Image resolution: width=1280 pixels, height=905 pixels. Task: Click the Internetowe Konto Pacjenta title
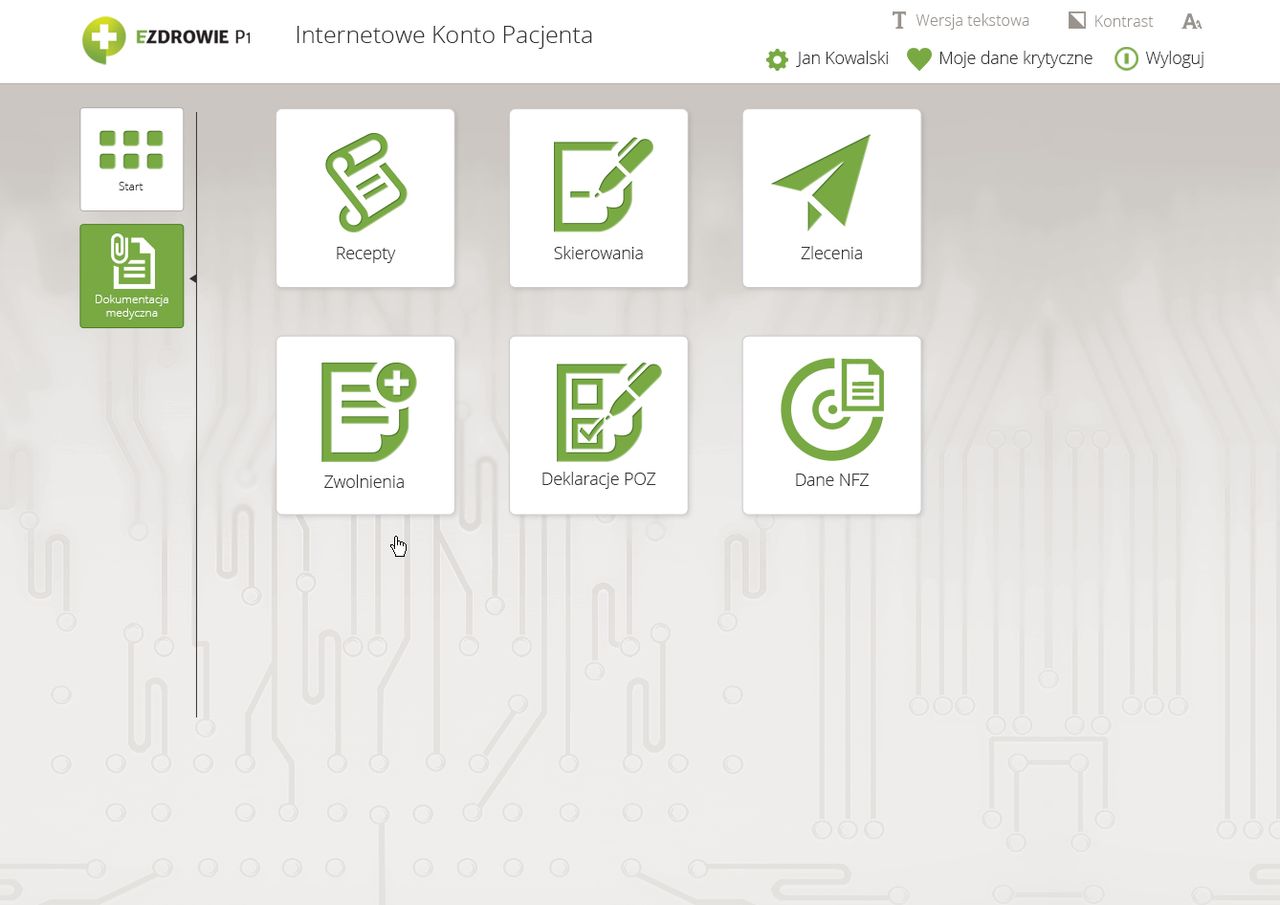coord(444,35)
